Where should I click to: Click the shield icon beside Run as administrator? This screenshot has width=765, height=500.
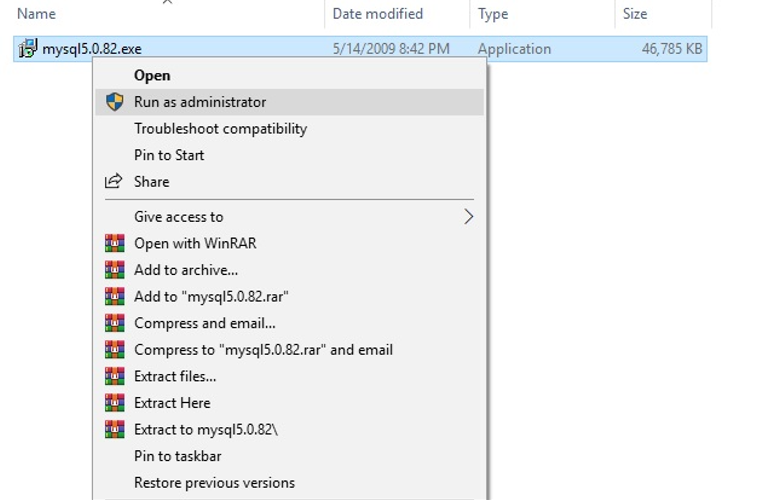pyautogui.click(x=115, y=102)
